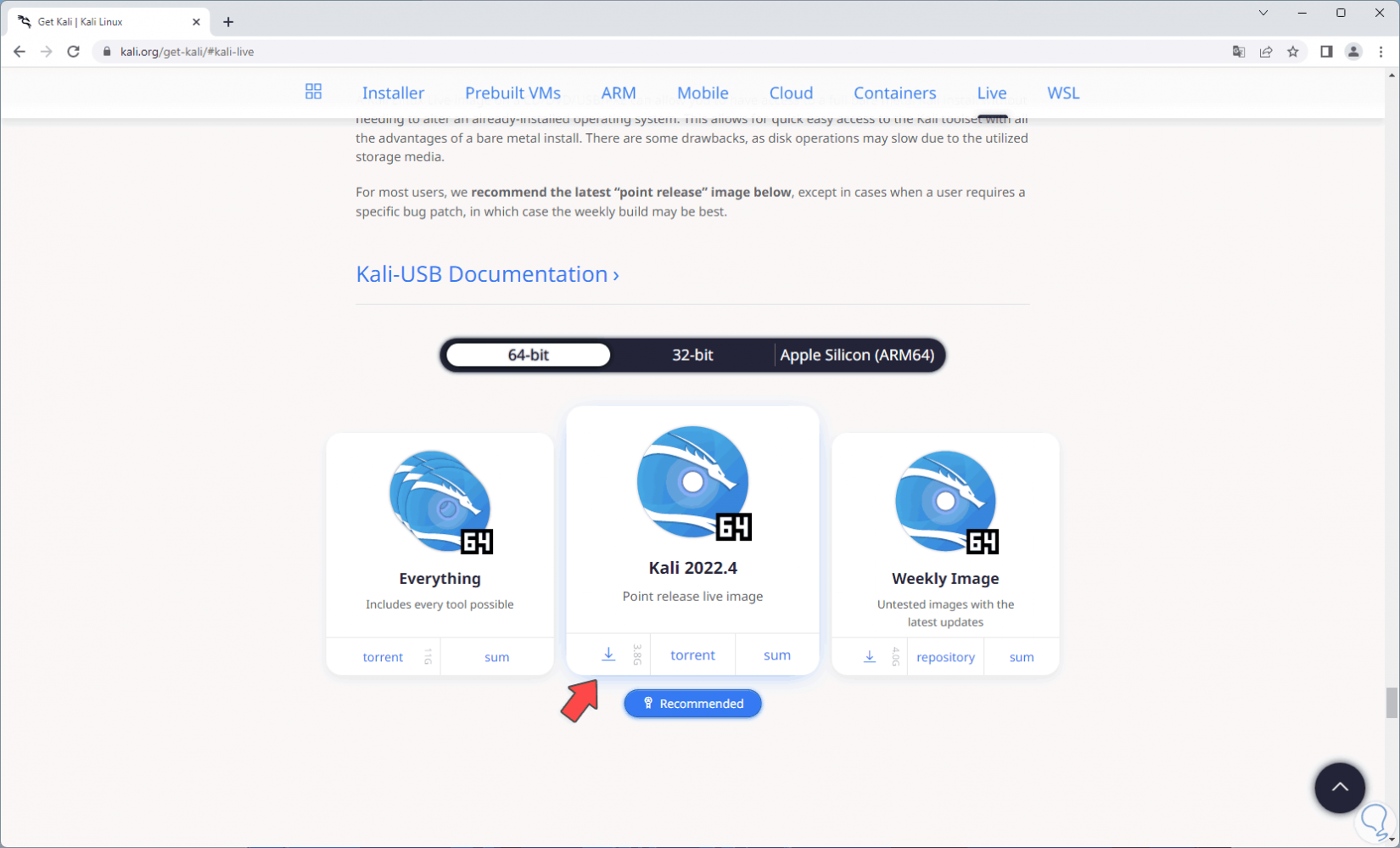Screen dimensions: 1400x848
Task: Go forward to the next page
Action: [47, 52]
